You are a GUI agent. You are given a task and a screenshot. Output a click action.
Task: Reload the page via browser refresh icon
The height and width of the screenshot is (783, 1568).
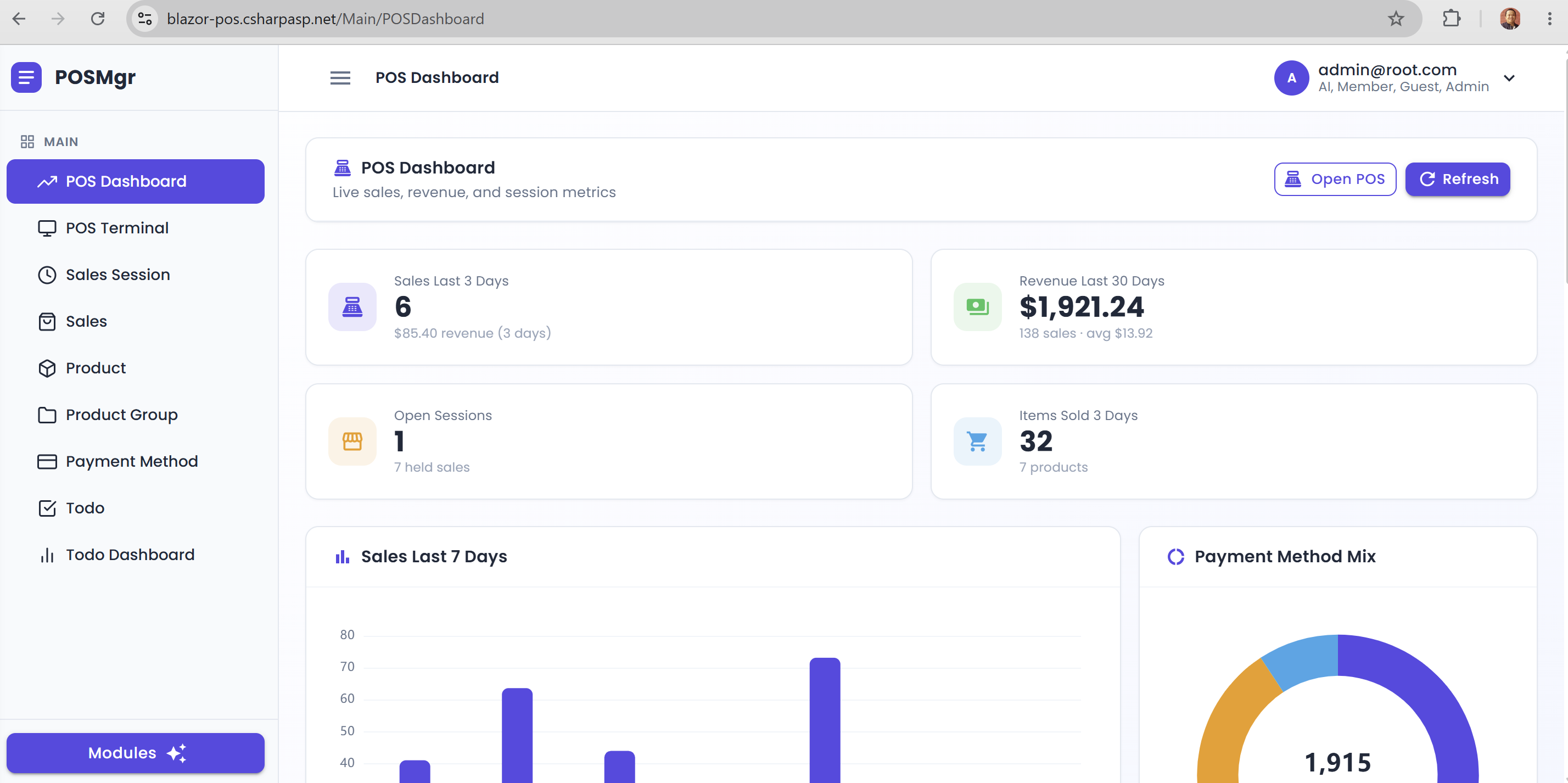point(97,19)
